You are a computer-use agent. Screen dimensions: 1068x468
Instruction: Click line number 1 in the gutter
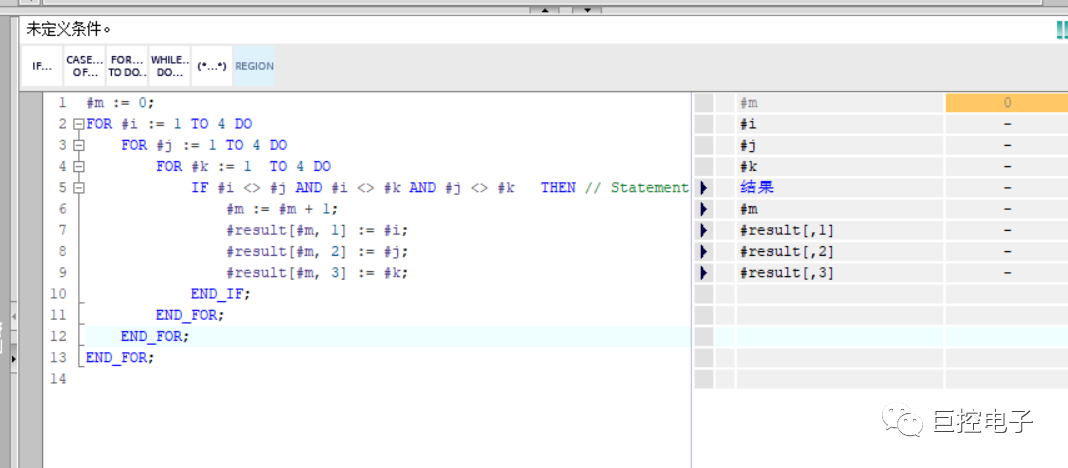pyautogui.click(x=62, y=103)
